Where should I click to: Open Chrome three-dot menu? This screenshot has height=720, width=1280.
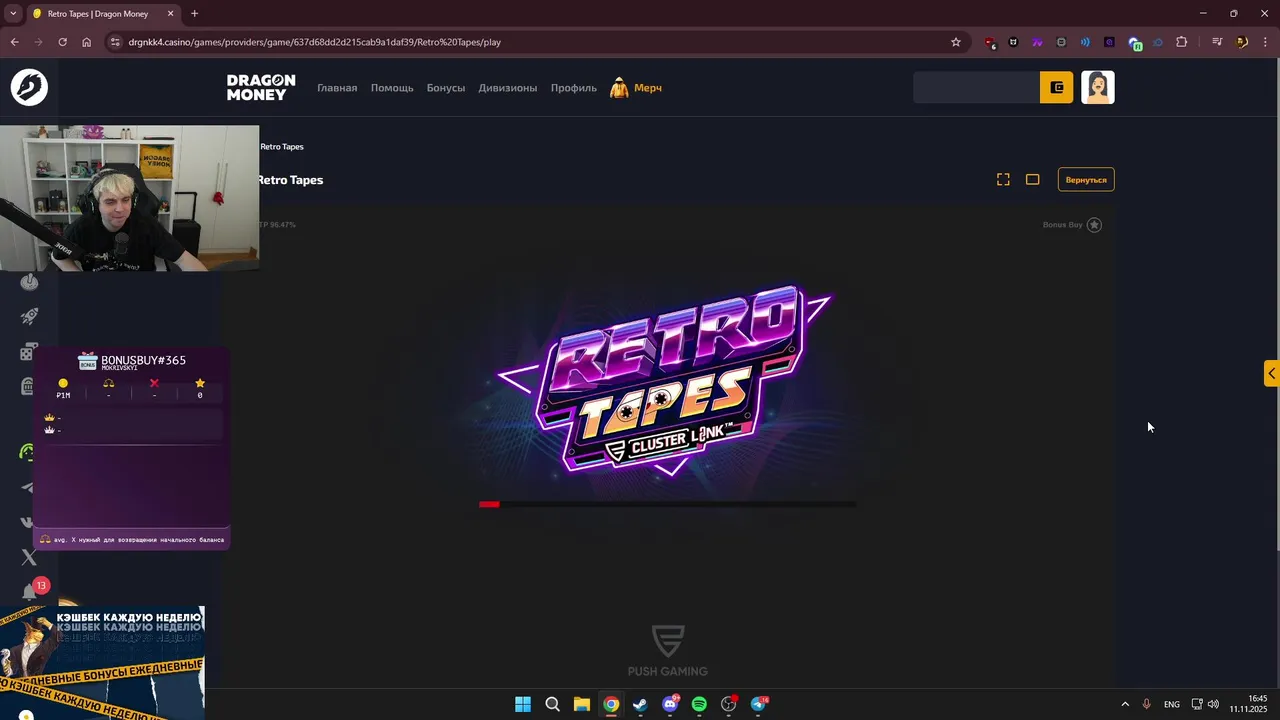[1265, 42]
